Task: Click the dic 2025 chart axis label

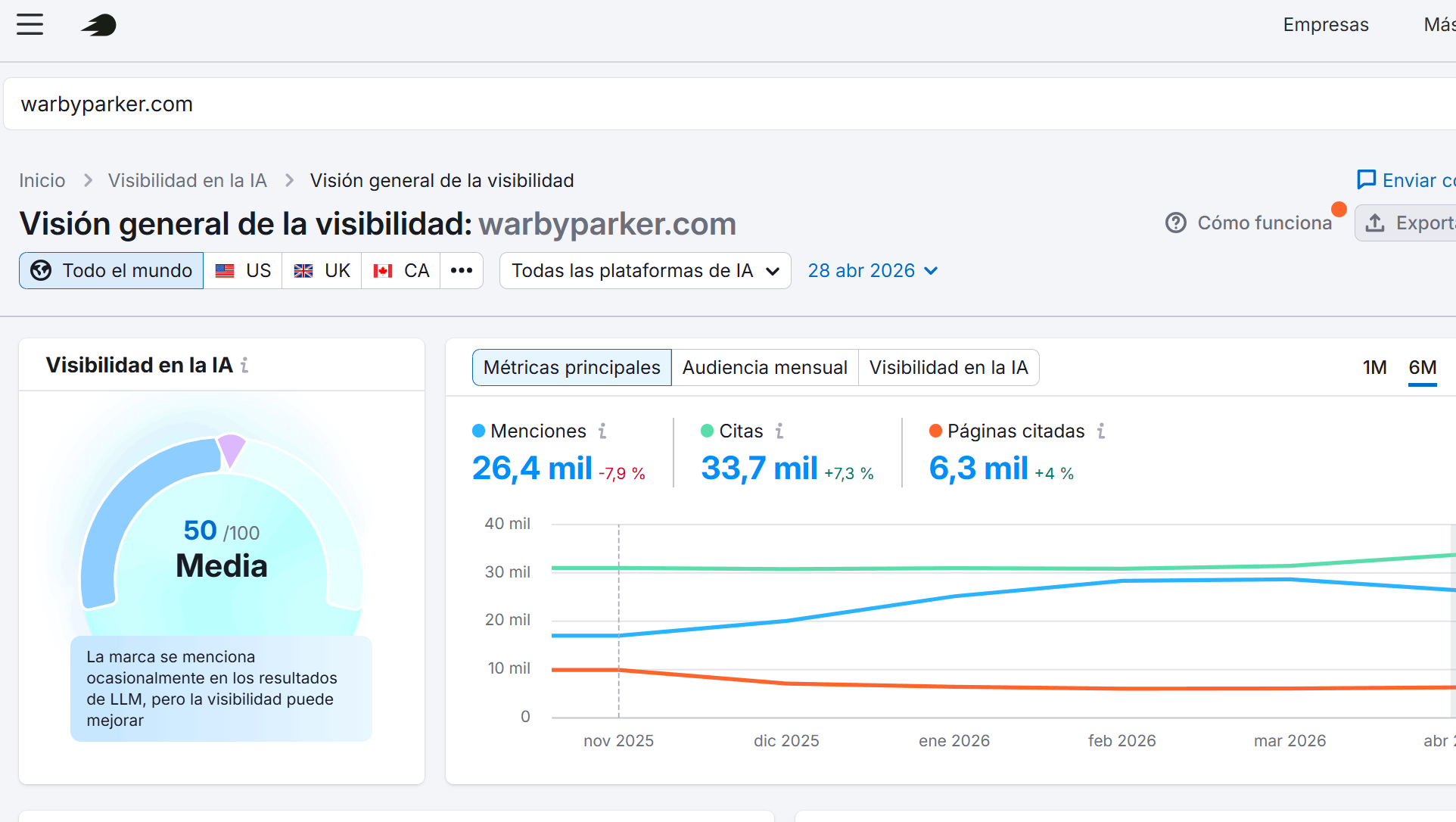Action: coord(786,741)
